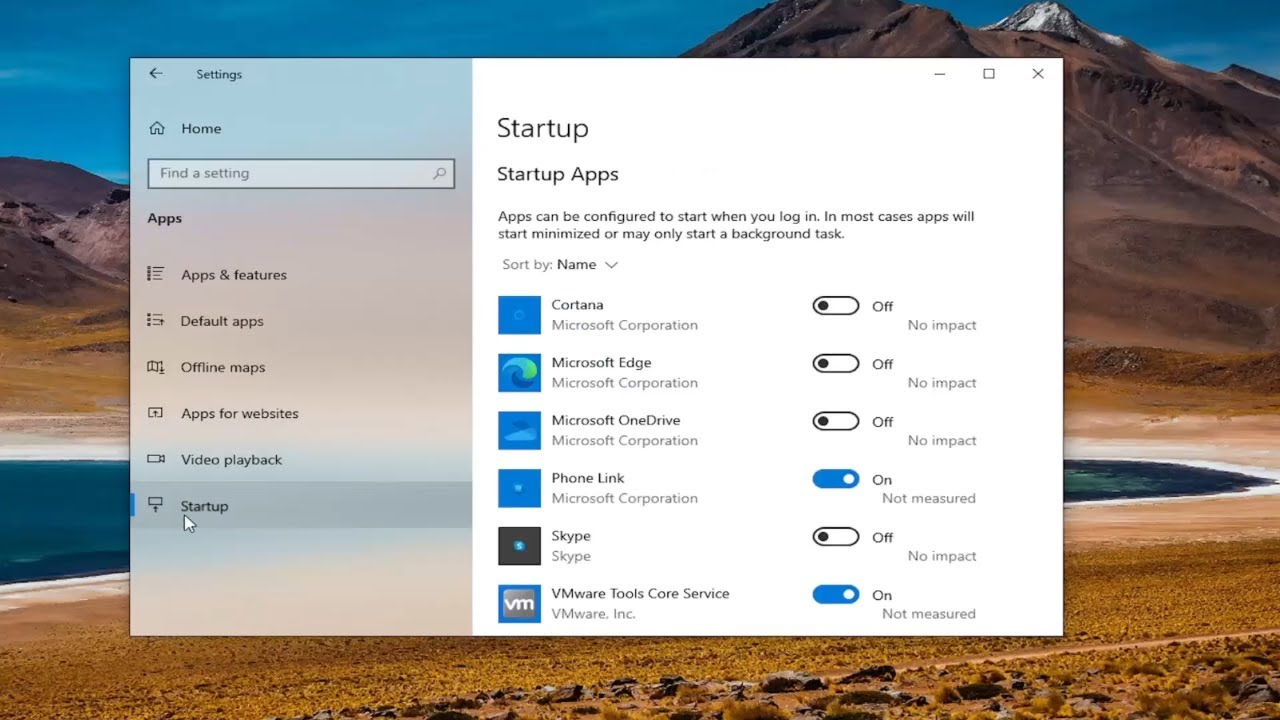The height and width of the screenshot is (720, 1280).
Task: Click the Phone Link app icon
Action: pos(519,488)
